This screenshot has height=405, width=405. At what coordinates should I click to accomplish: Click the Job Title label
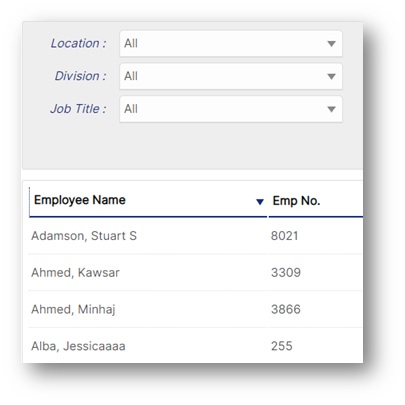(x=78, y=109)
